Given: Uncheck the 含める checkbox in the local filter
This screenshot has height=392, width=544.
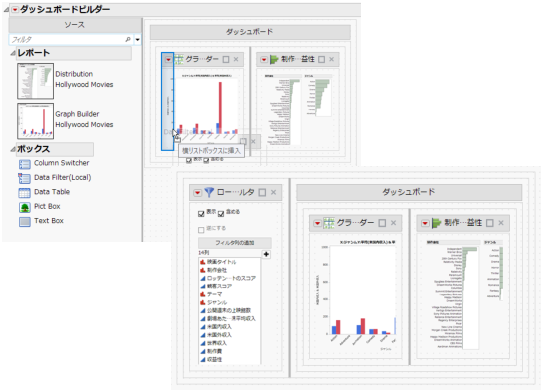Looking at the screenshot, I should tap(221, 214).
